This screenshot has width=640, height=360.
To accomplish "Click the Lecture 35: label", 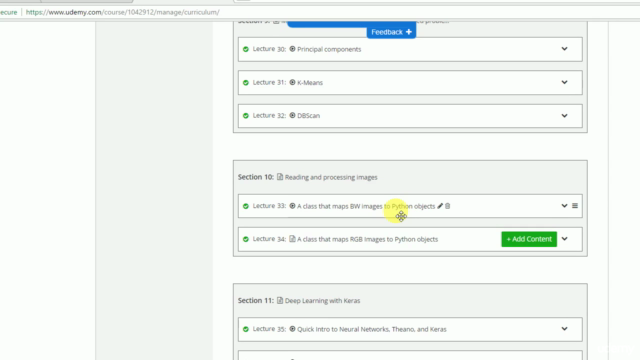I will click(269, 329).
